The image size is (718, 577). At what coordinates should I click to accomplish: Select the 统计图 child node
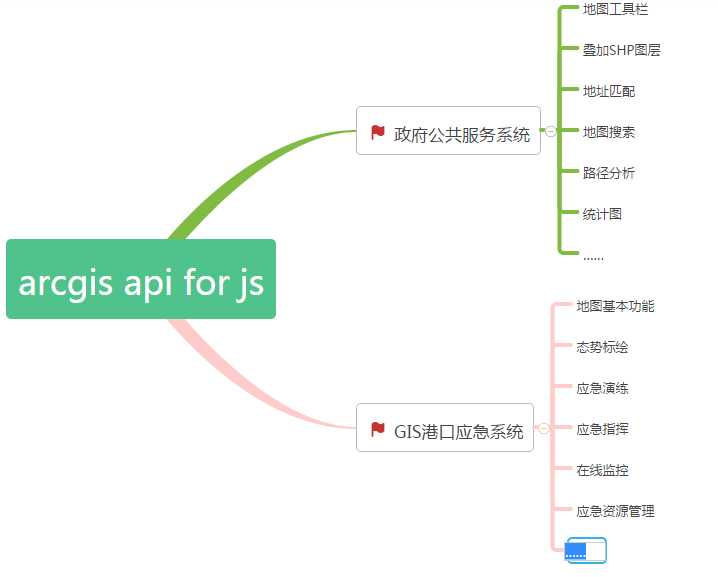click(x=602, y=214)
